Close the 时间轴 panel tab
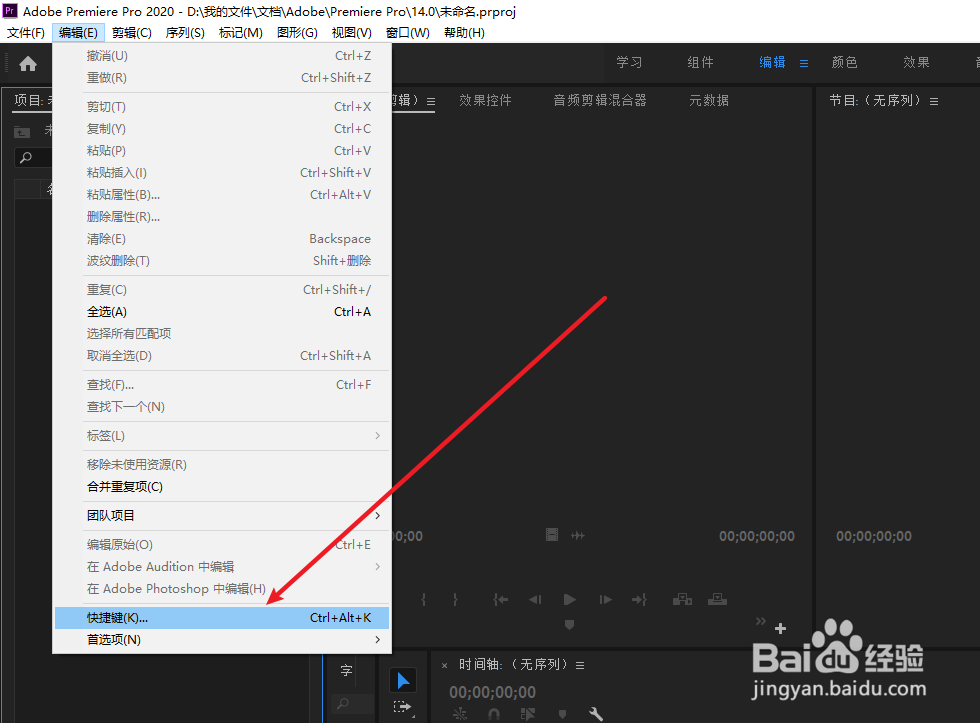 [444, 666]
